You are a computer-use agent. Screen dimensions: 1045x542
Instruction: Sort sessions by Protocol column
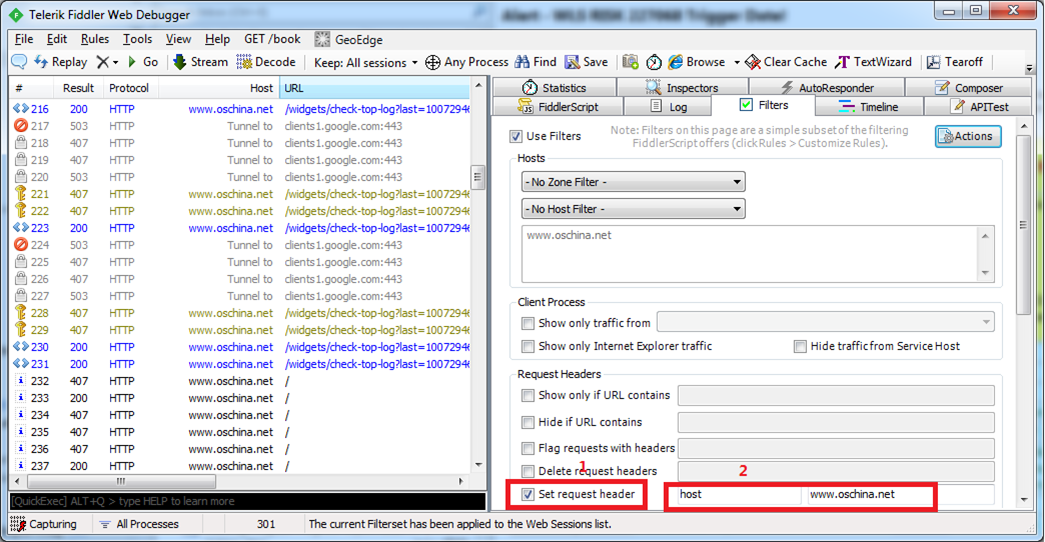130,88
